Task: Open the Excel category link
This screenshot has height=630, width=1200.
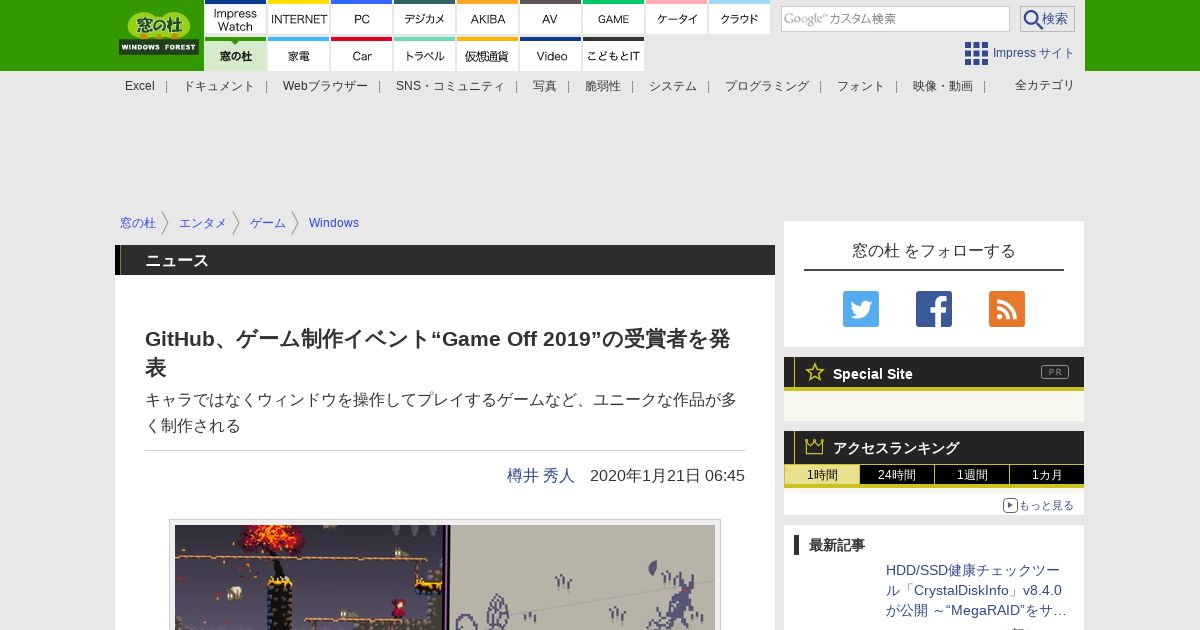Action: tap(140, 86)
